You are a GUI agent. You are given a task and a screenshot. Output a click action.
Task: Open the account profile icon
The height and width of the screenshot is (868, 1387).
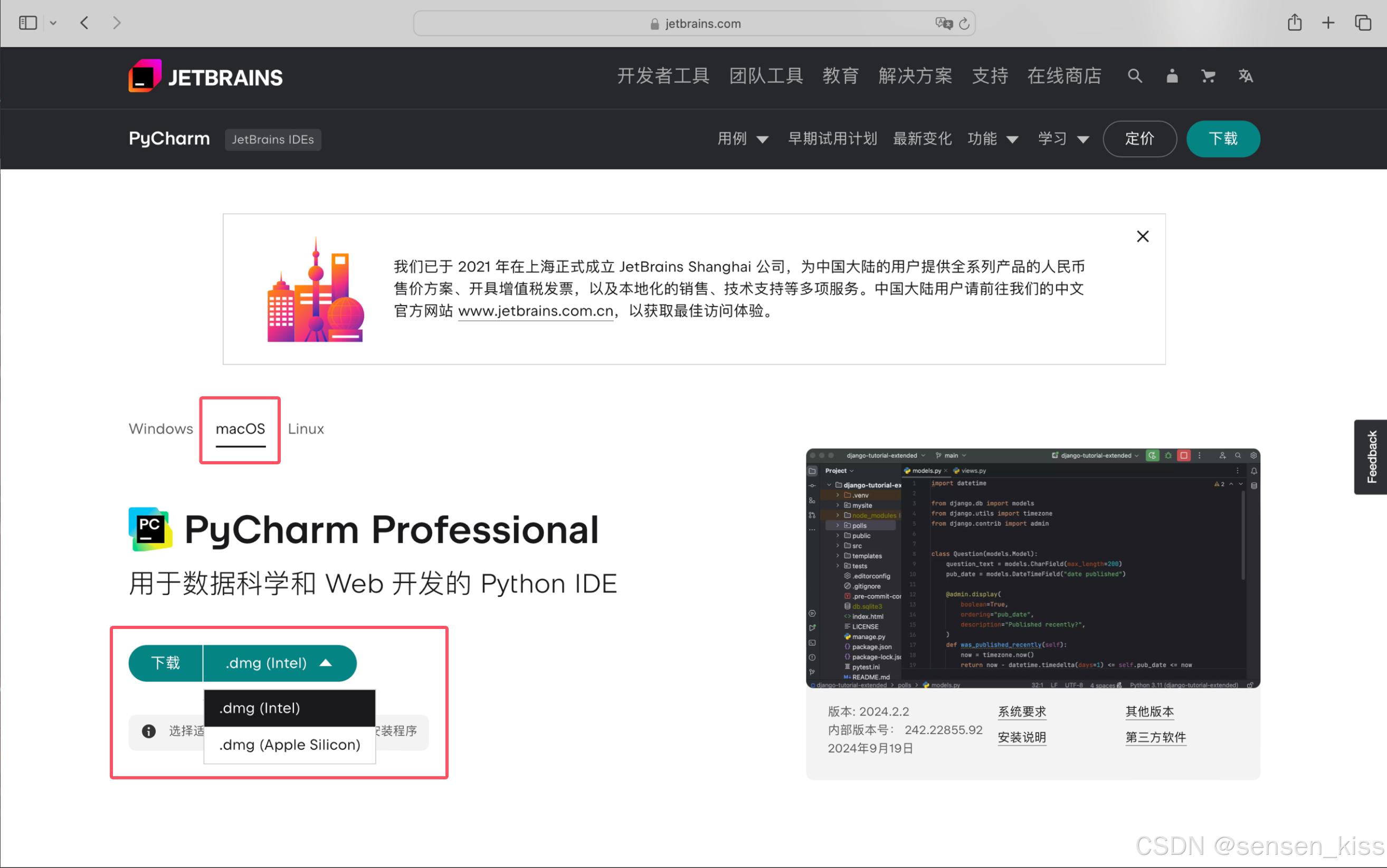1172,76
